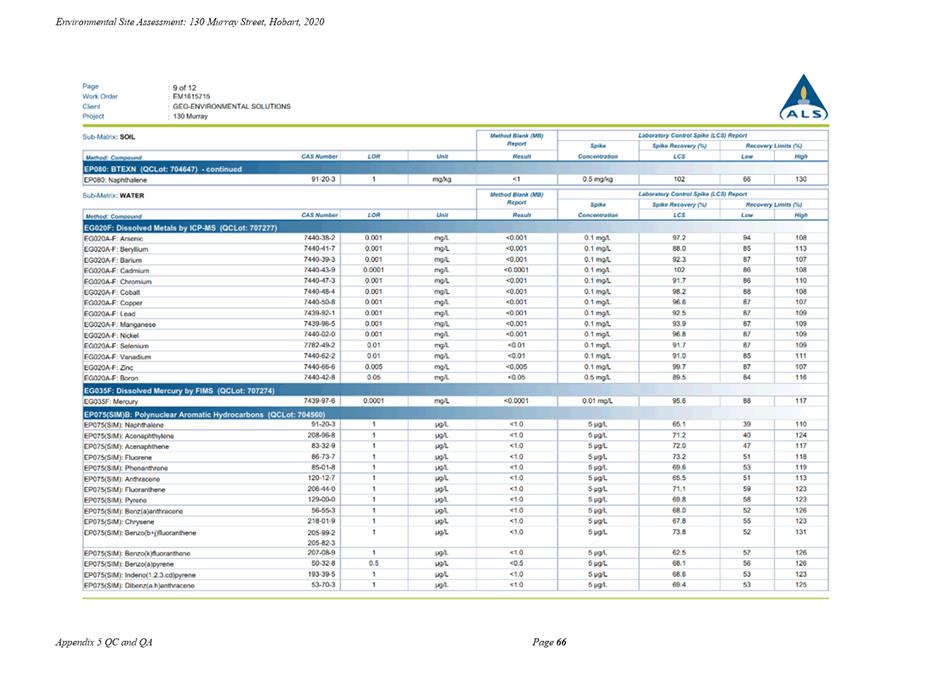The image size is (951, 673).
Task: Click row label 'EG035F: Mercury'
Action: (110, 402)
